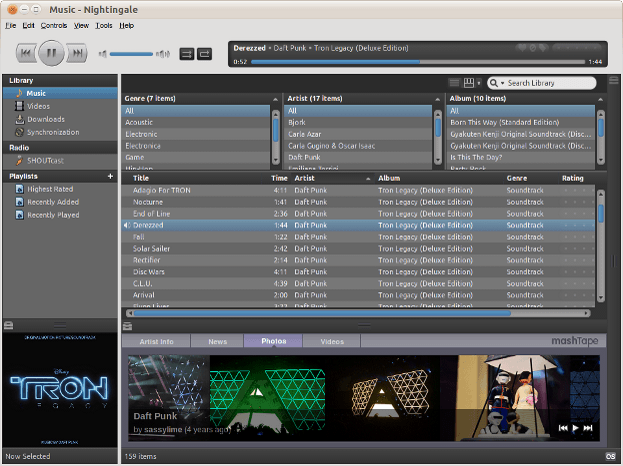The image size is (623, 466).
Task: Sort the Artist filter list
Action: pyautogui.click(x=364, y=99)
